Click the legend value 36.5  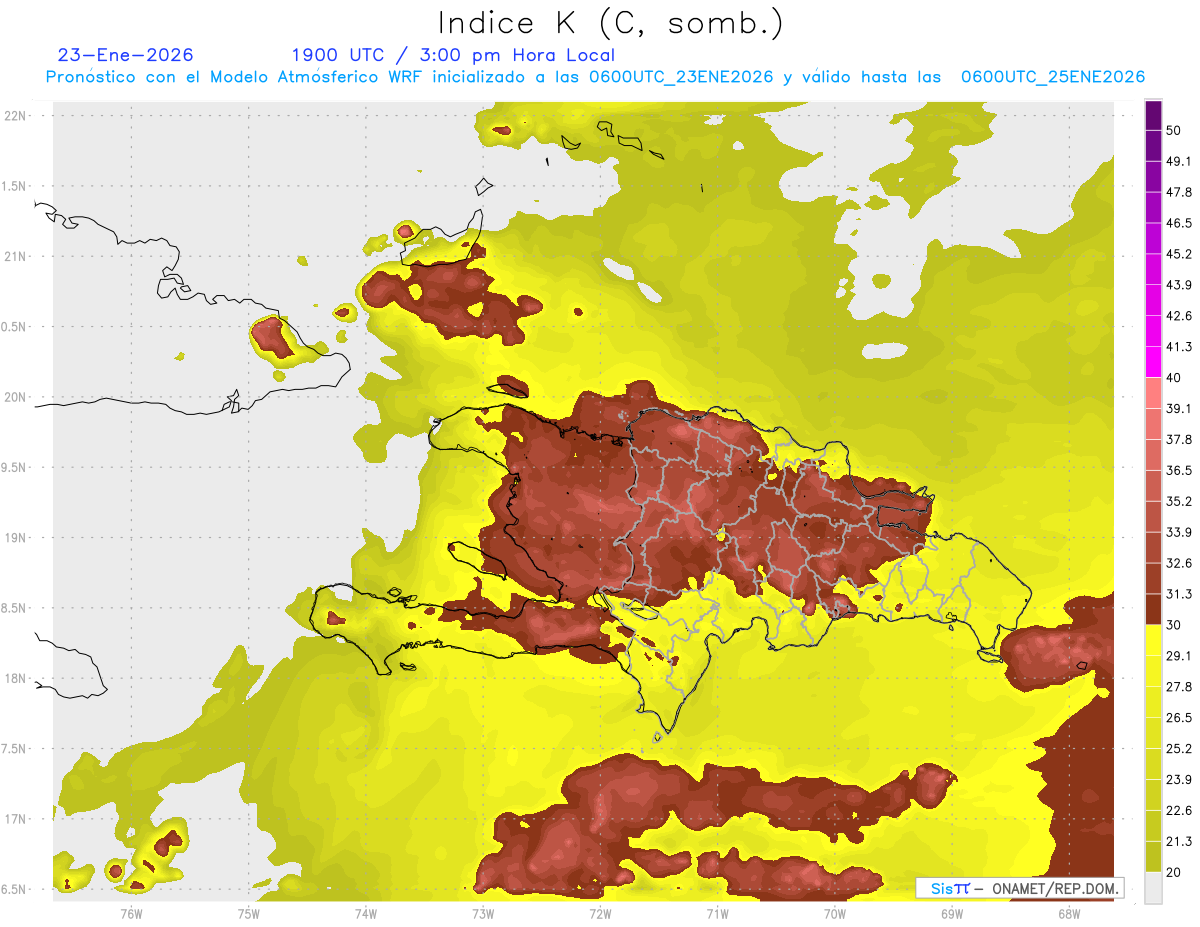click(1179, 470)
